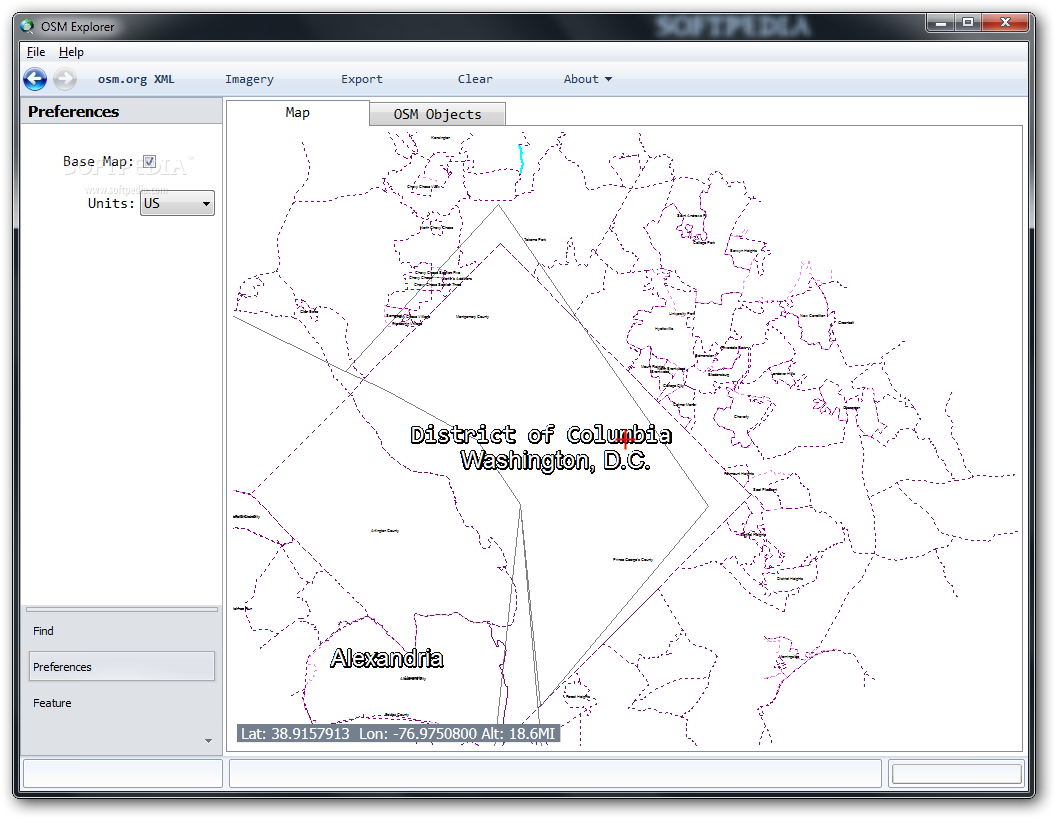Open the File menu
1056x819 pixels.
click(x=36, y=52)
